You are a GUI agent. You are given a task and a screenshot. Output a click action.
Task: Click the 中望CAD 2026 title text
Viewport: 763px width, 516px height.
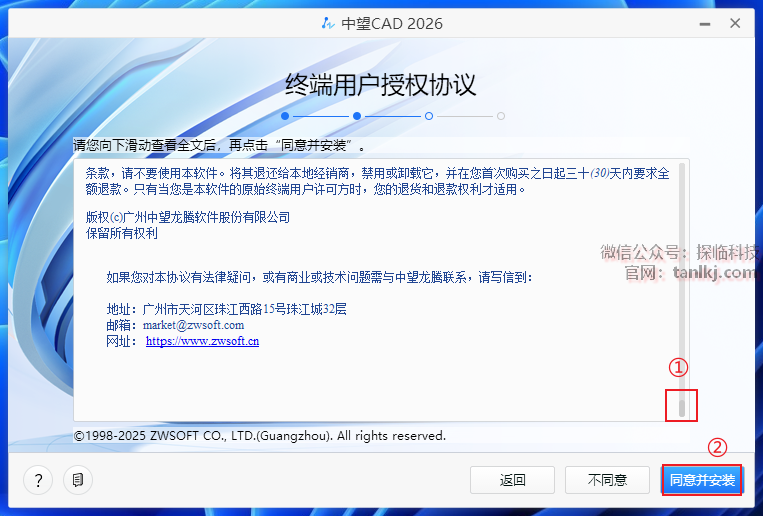(392, 23)
